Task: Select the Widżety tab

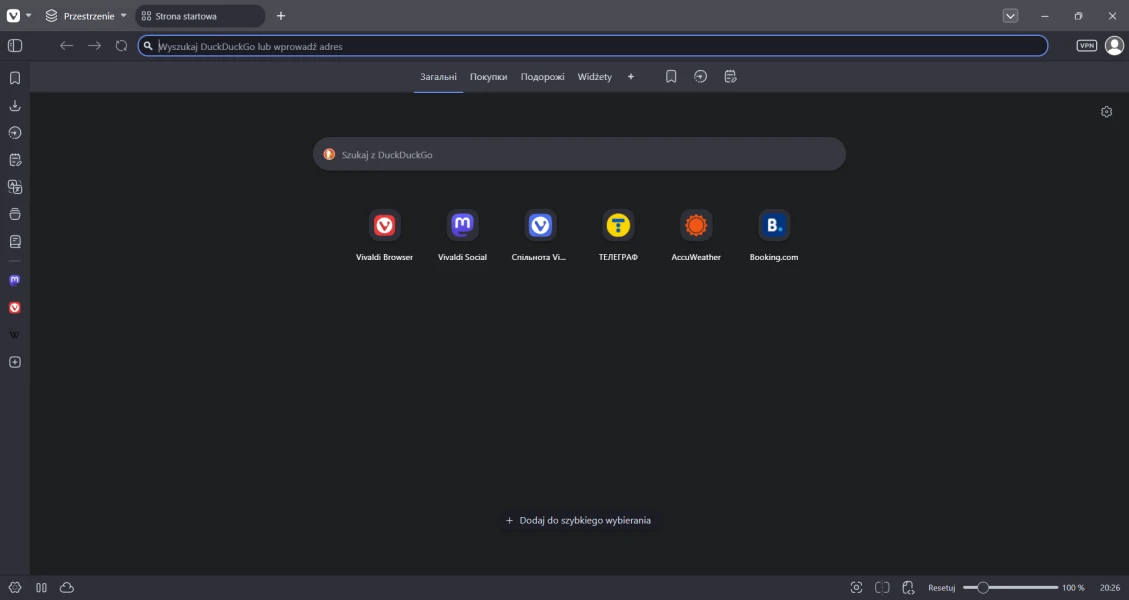Action: coord(594,77)
